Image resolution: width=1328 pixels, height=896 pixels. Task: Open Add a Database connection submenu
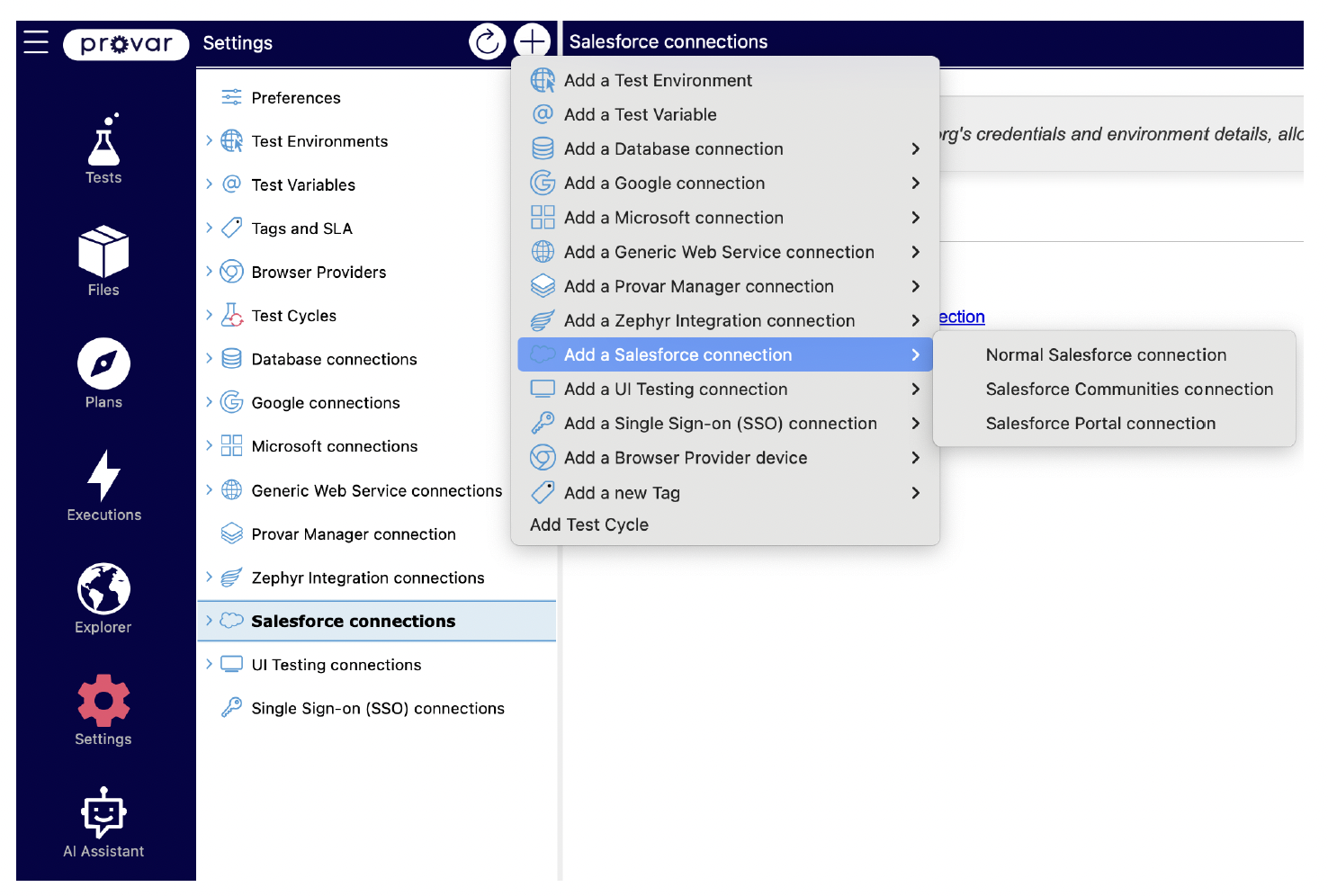point(725,148)
